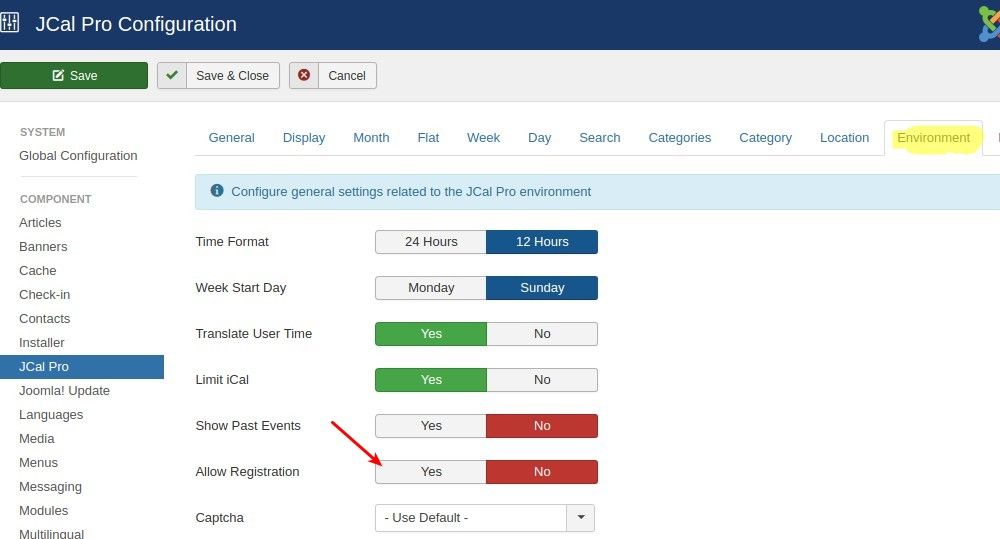Click the Save button
The image size is (1000, 539).
pyautogui.click(x=74, y=75)
